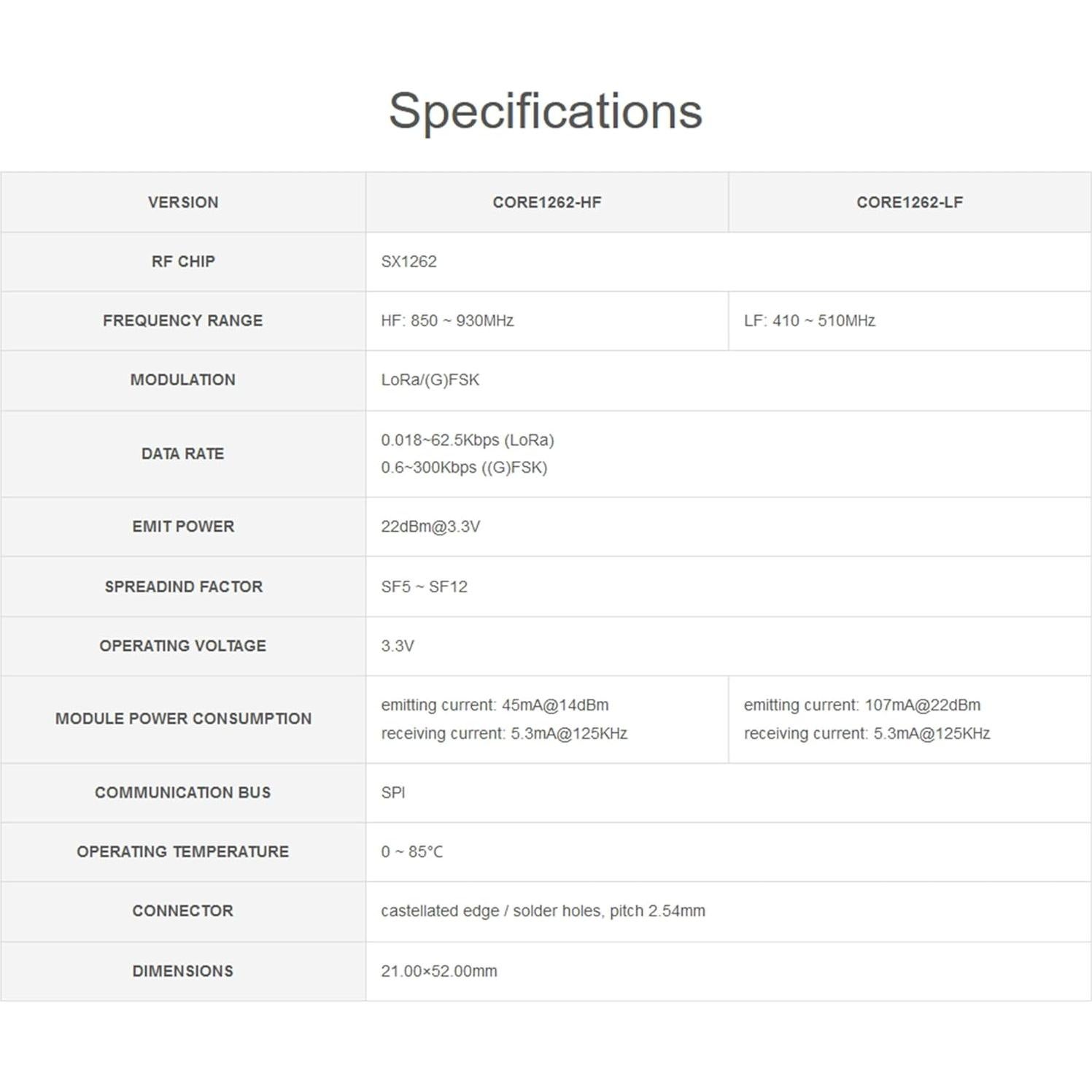This screenshot has width=1092, height=1092.
Task: Click the 3.3V operating voltage value
Action: (x=398, y=646)
